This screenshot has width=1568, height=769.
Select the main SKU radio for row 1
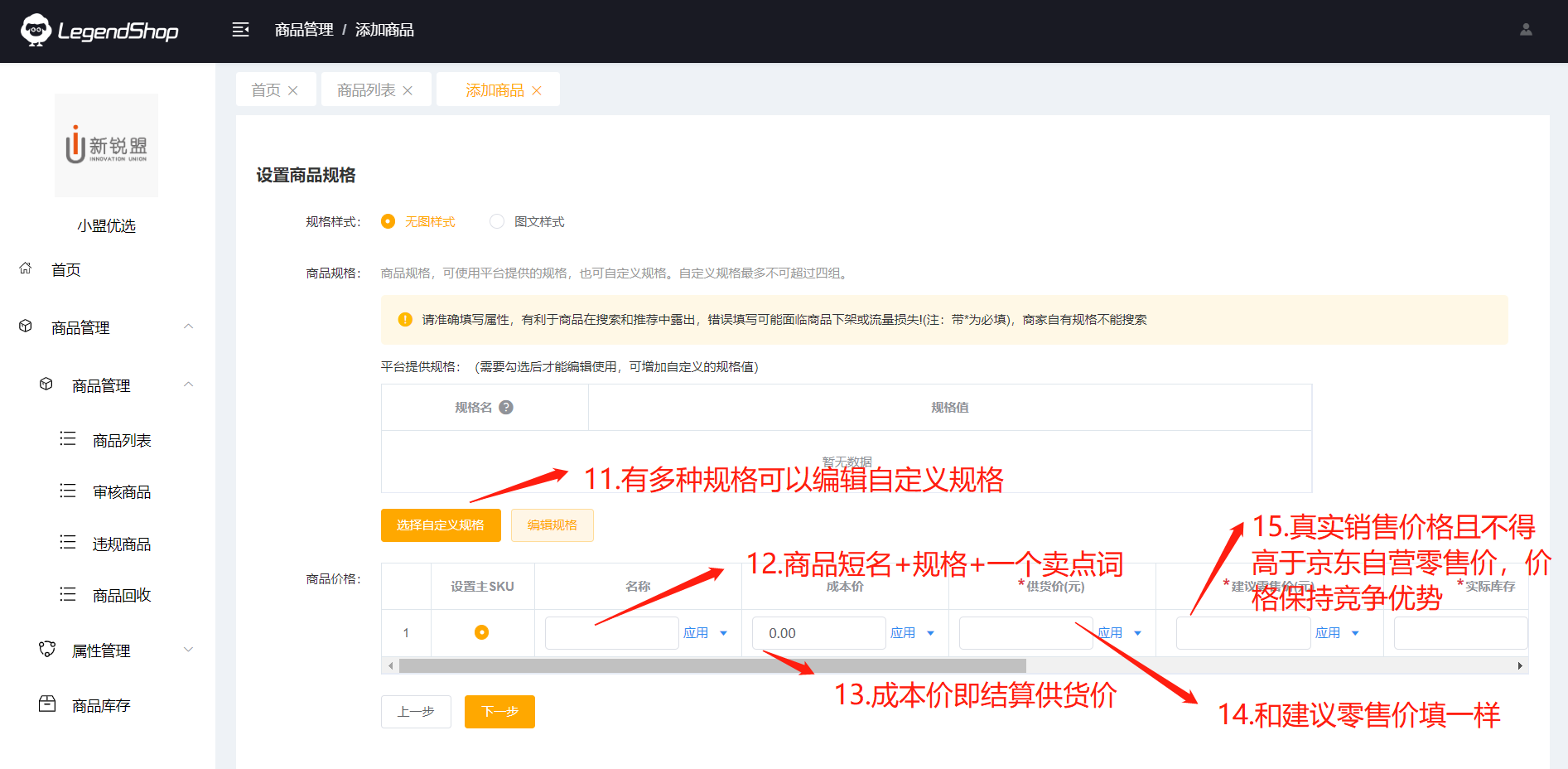click(x=481, y=632)
